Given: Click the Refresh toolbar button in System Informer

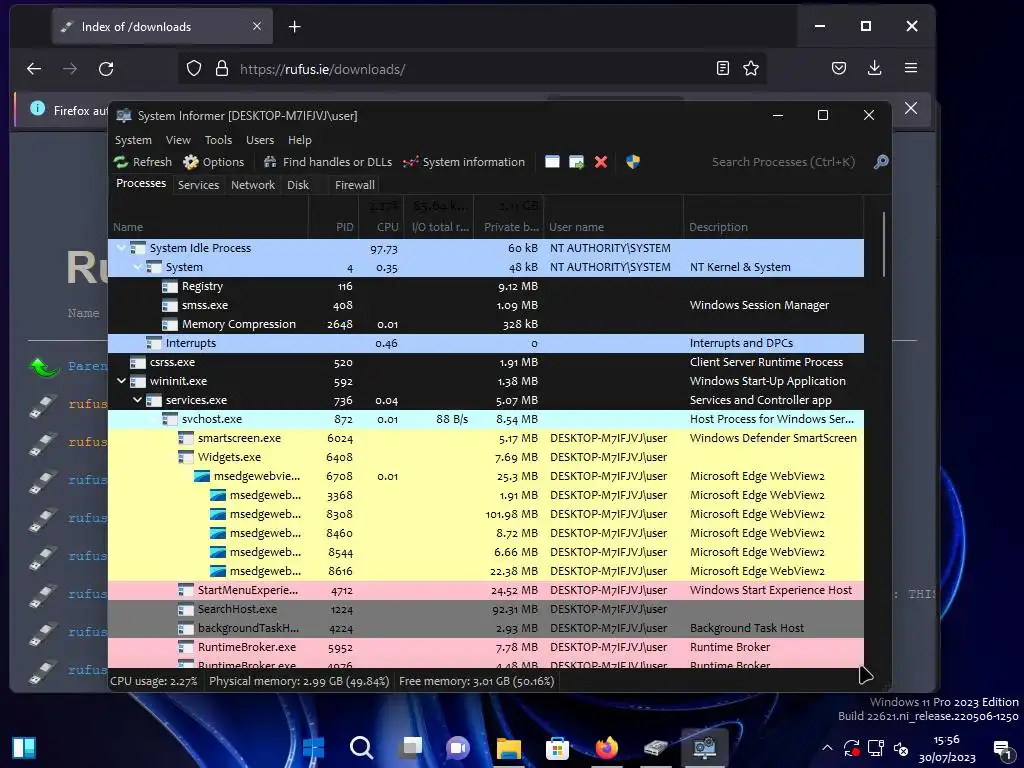Looking at the screenshot, I should [x=142, y=162].
